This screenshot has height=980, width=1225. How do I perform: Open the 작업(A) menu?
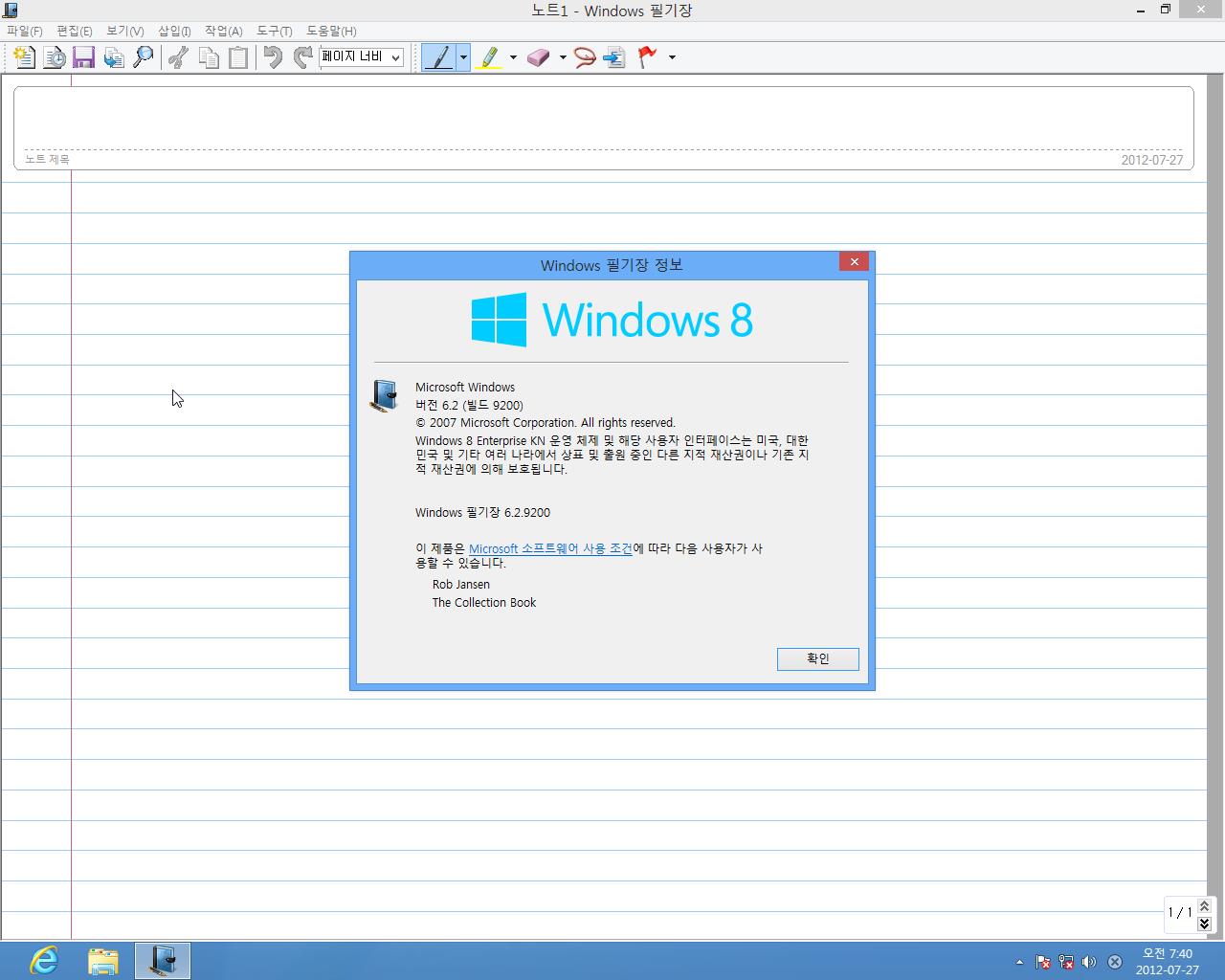(x=224, y=31)
